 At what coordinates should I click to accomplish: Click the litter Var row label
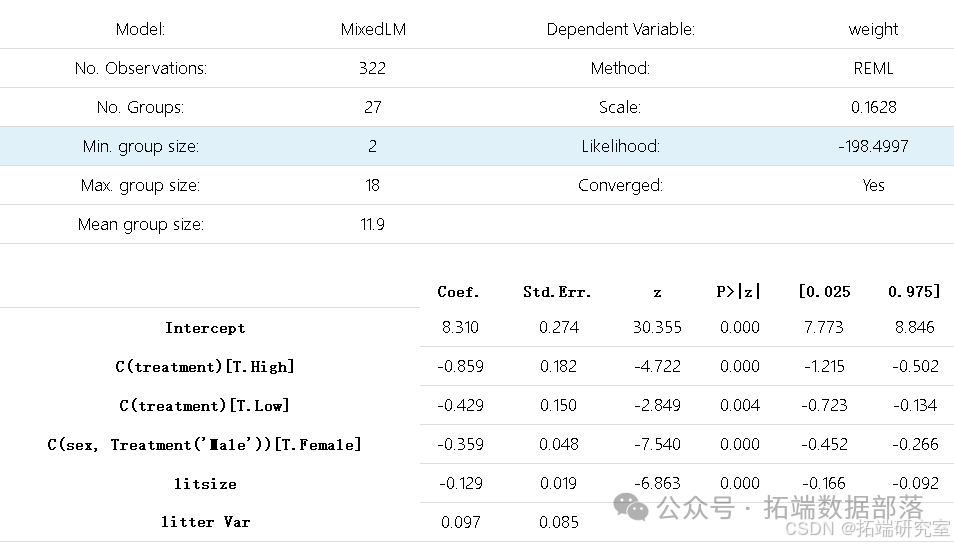(205, 522)
